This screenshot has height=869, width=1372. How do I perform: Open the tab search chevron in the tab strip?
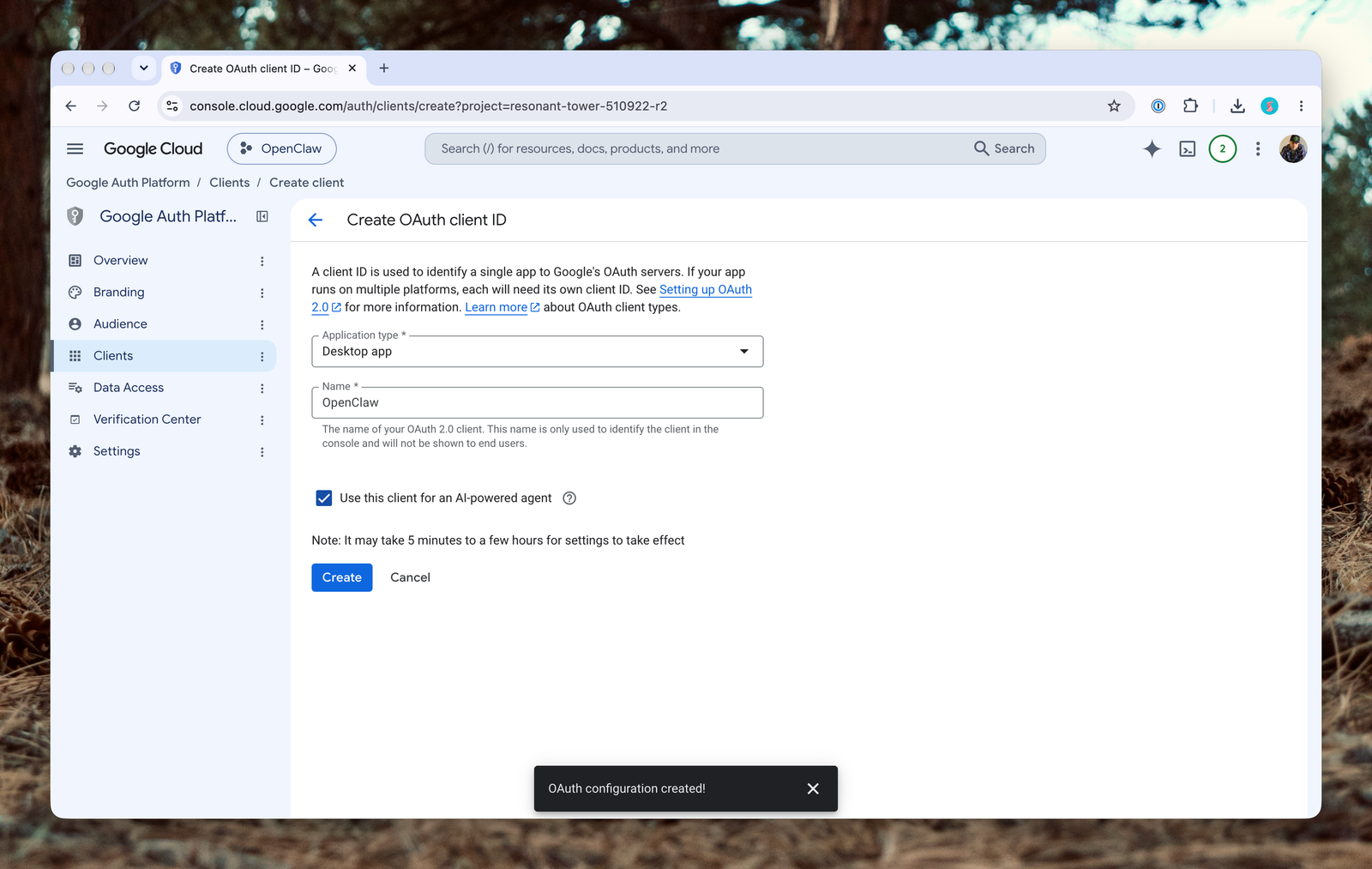[143, 69]
